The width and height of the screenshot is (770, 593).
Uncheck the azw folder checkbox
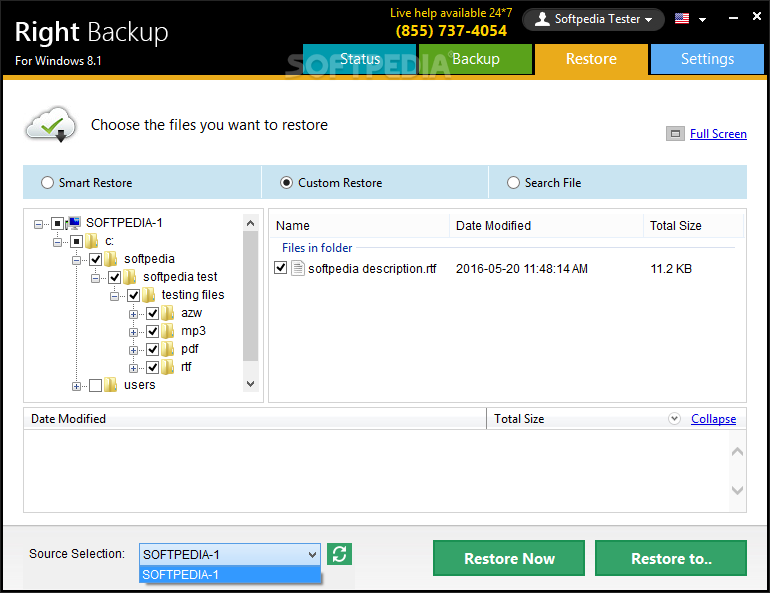152,313
